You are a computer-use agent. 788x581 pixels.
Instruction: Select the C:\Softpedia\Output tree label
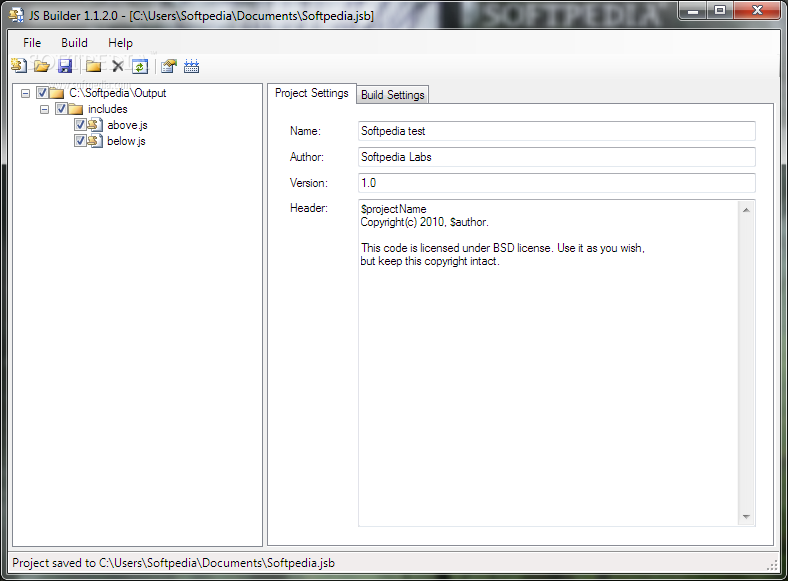(x=118, y=93)
